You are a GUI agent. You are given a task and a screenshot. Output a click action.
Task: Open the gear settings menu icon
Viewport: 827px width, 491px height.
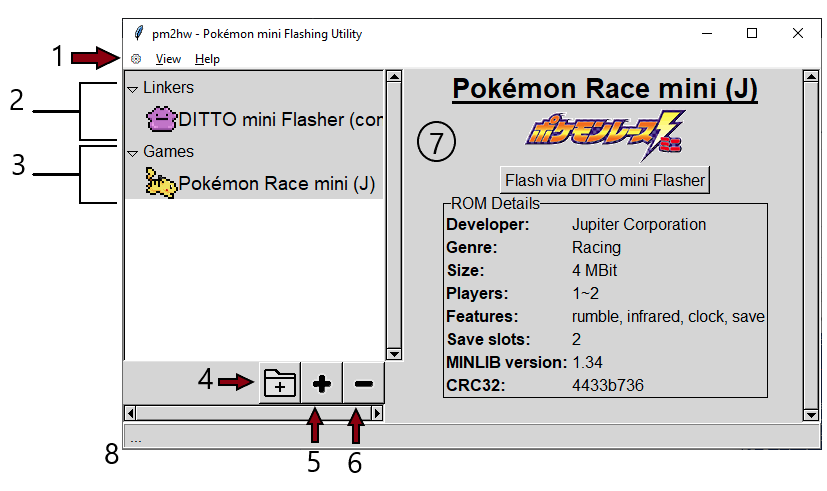tap(136, 59)
